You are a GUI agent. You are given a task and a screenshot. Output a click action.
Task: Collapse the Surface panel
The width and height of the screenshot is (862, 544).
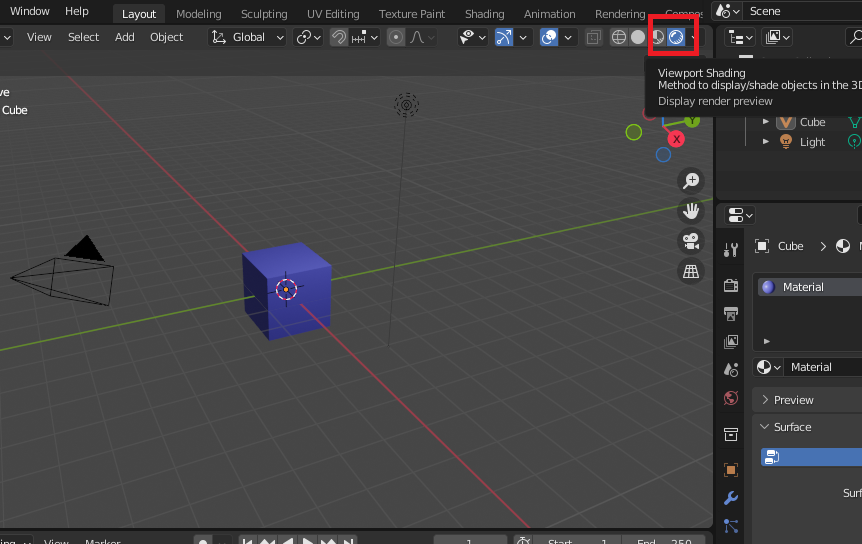coord(764,426)
